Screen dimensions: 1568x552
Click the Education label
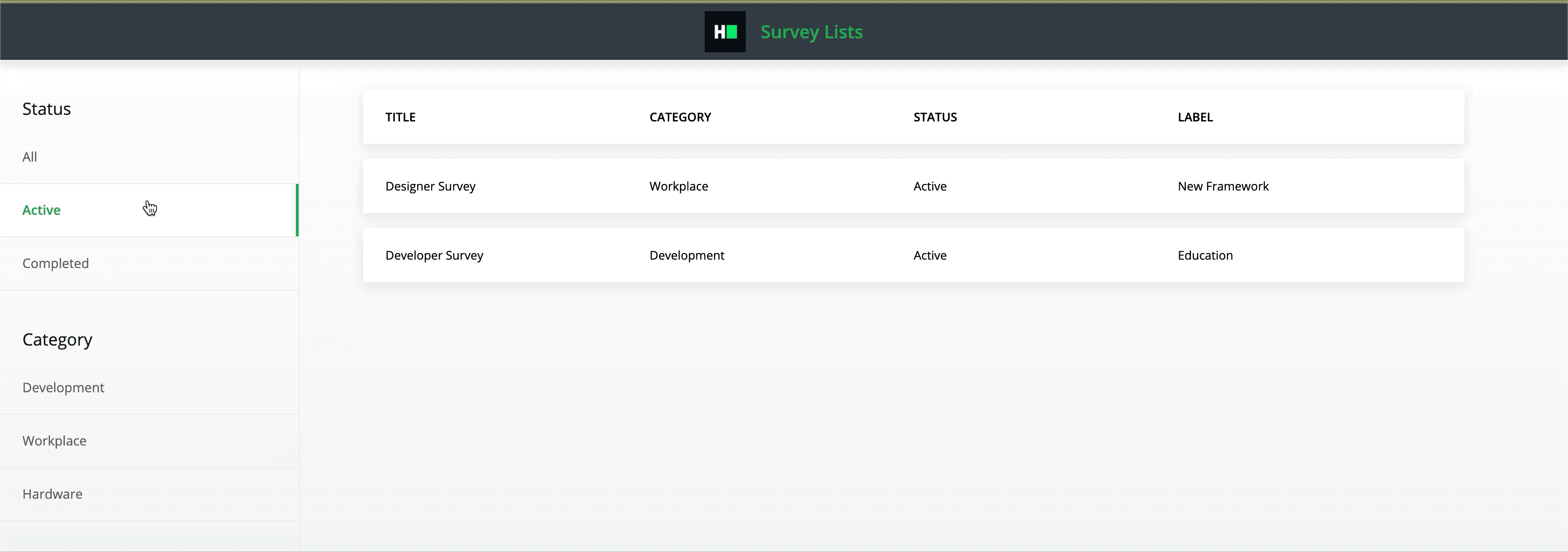pyautogui.click(x=1205, y=255)
